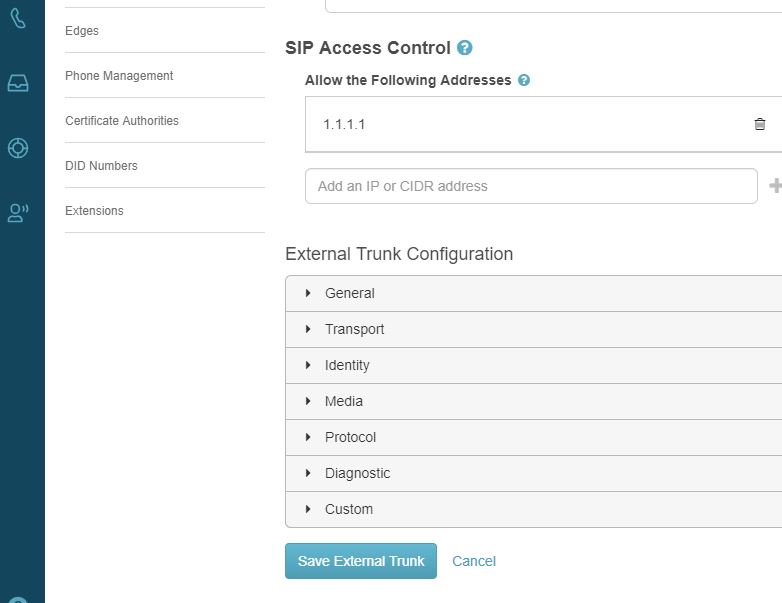Open help for Allow the Following Addresses
Image resolution: width=782 pixels, height=603 pixels.
[524, 80]
